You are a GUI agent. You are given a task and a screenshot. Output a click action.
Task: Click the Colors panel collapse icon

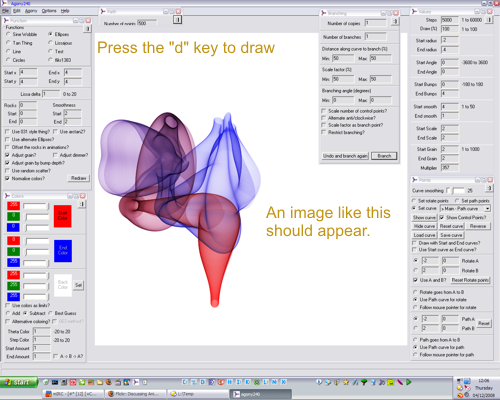click(x=82, y=204)
